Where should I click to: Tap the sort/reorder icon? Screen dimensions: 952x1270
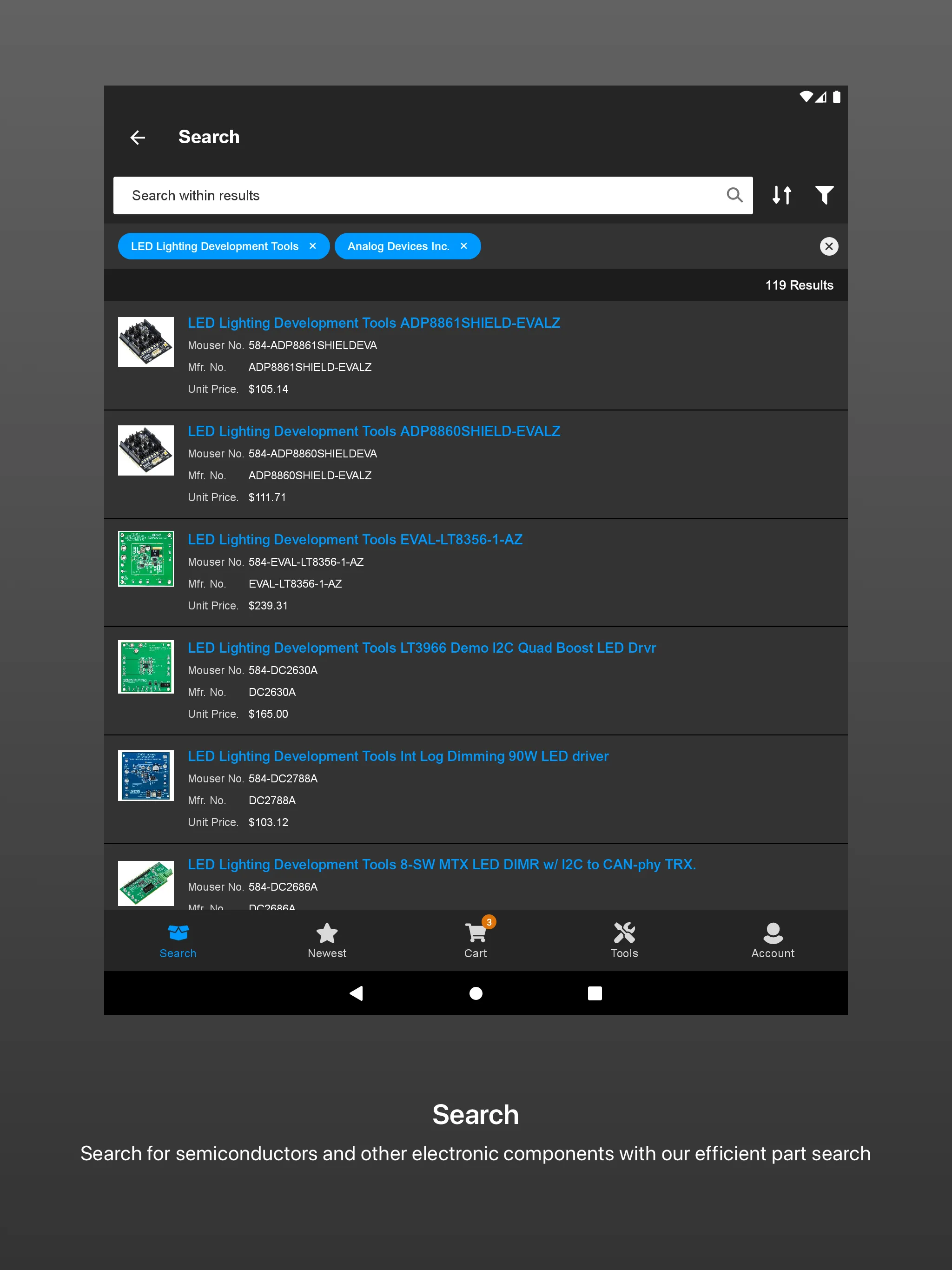[782, 195]
